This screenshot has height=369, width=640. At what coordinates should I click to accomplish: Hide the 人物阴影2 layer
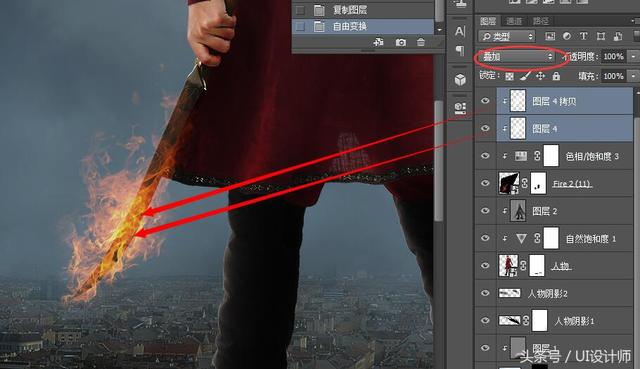coord(485,293)
